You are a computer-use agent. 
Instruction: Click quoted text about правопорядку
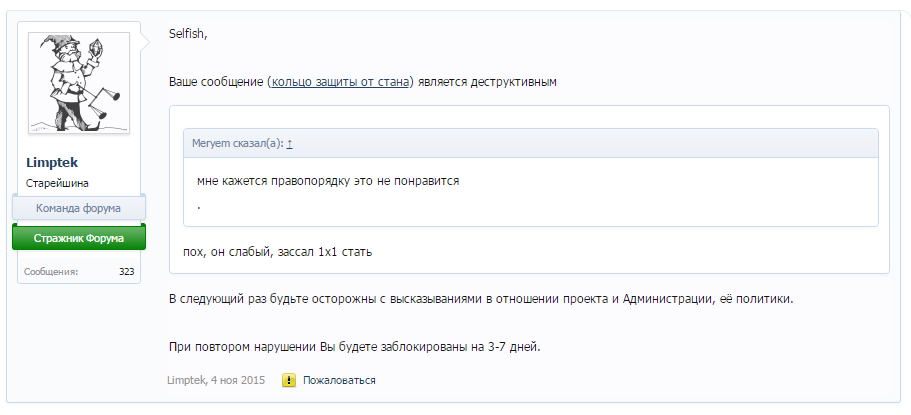pyautogui.click(x=328, y=181)
